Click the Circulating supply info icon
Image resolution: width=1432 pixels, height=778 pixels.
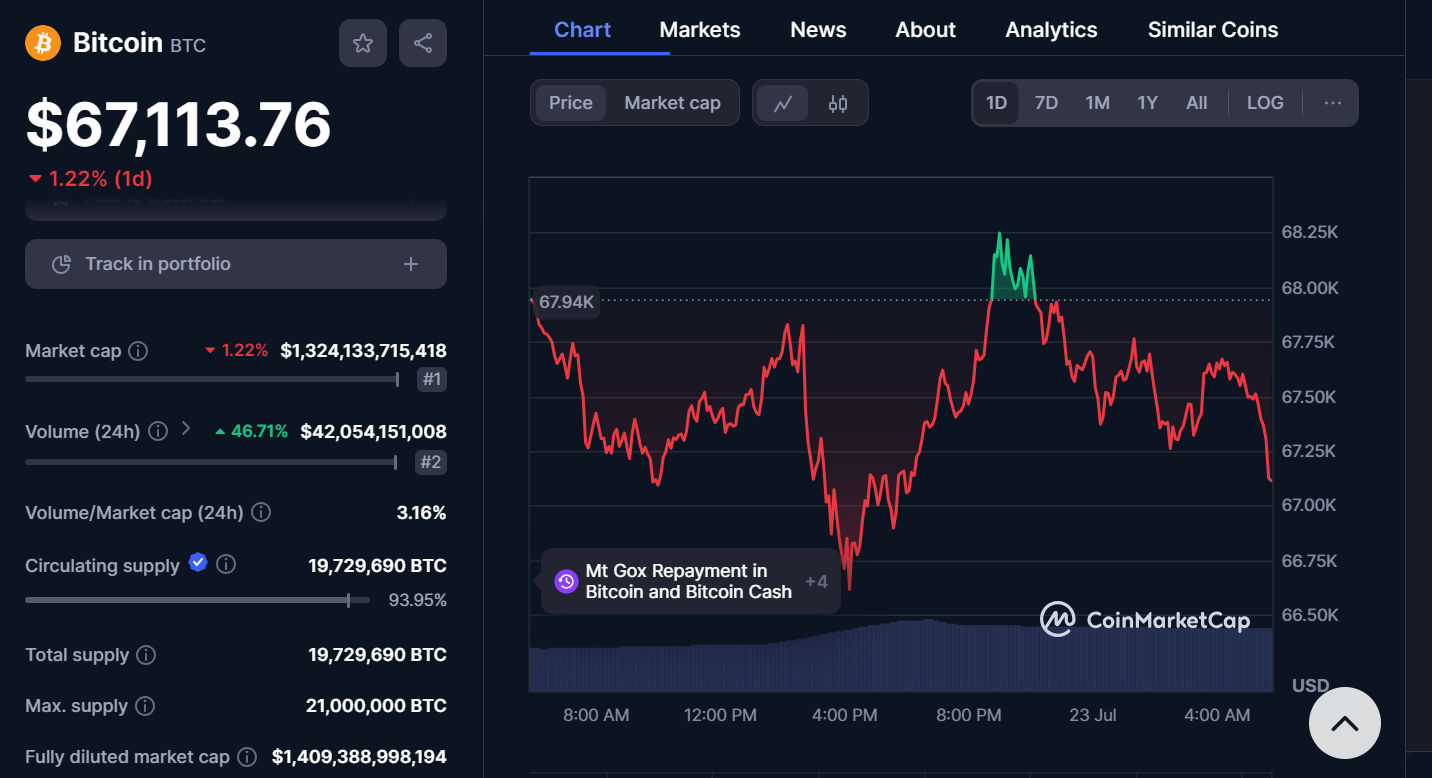(226, 564)
